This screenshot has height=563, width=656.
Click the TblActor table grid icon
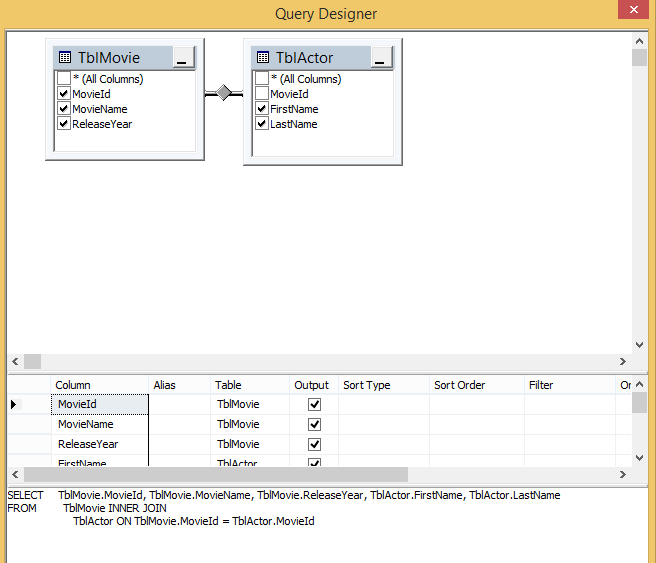[263, 57]
